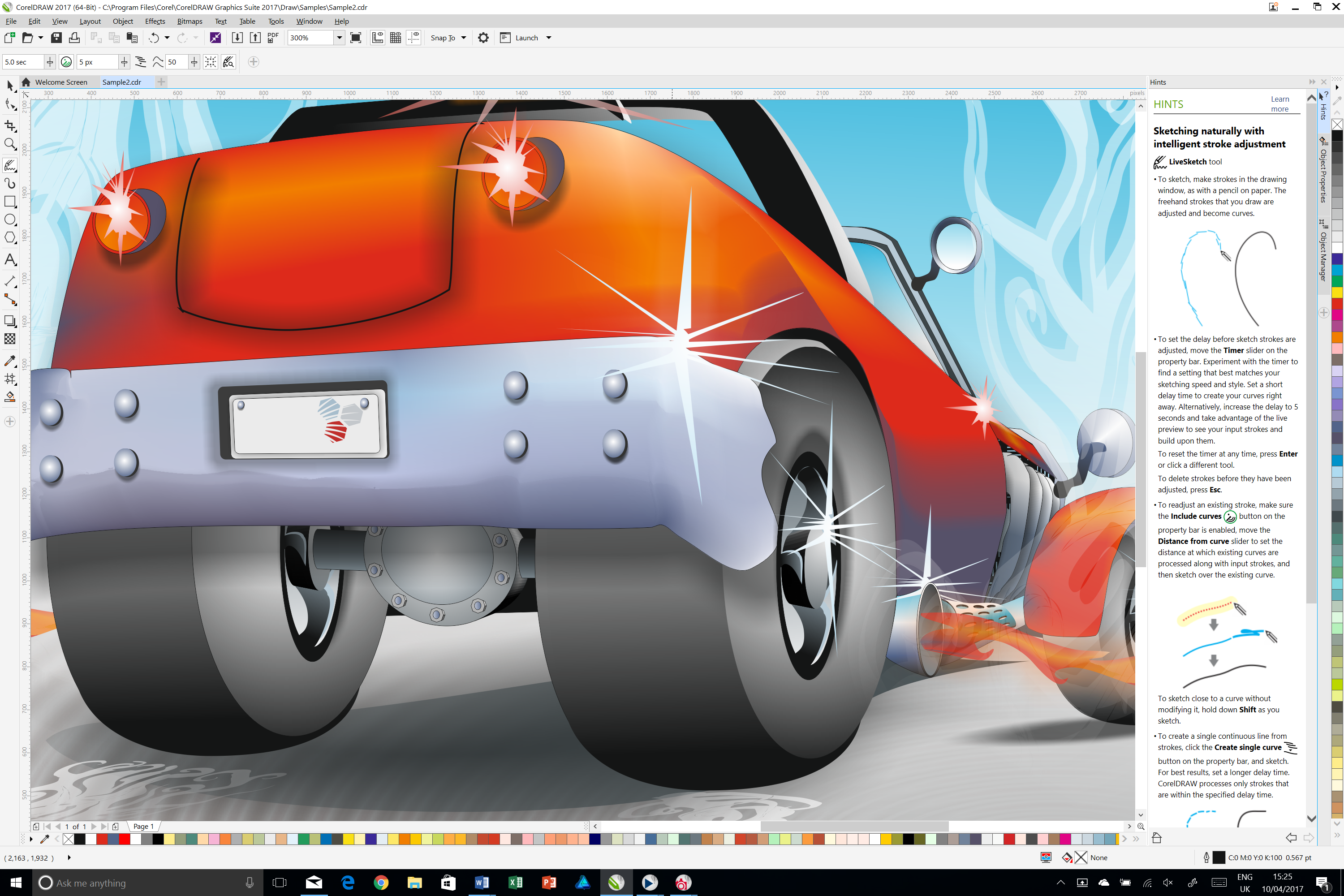Click the Timer slider spinner

coord(50,62)
